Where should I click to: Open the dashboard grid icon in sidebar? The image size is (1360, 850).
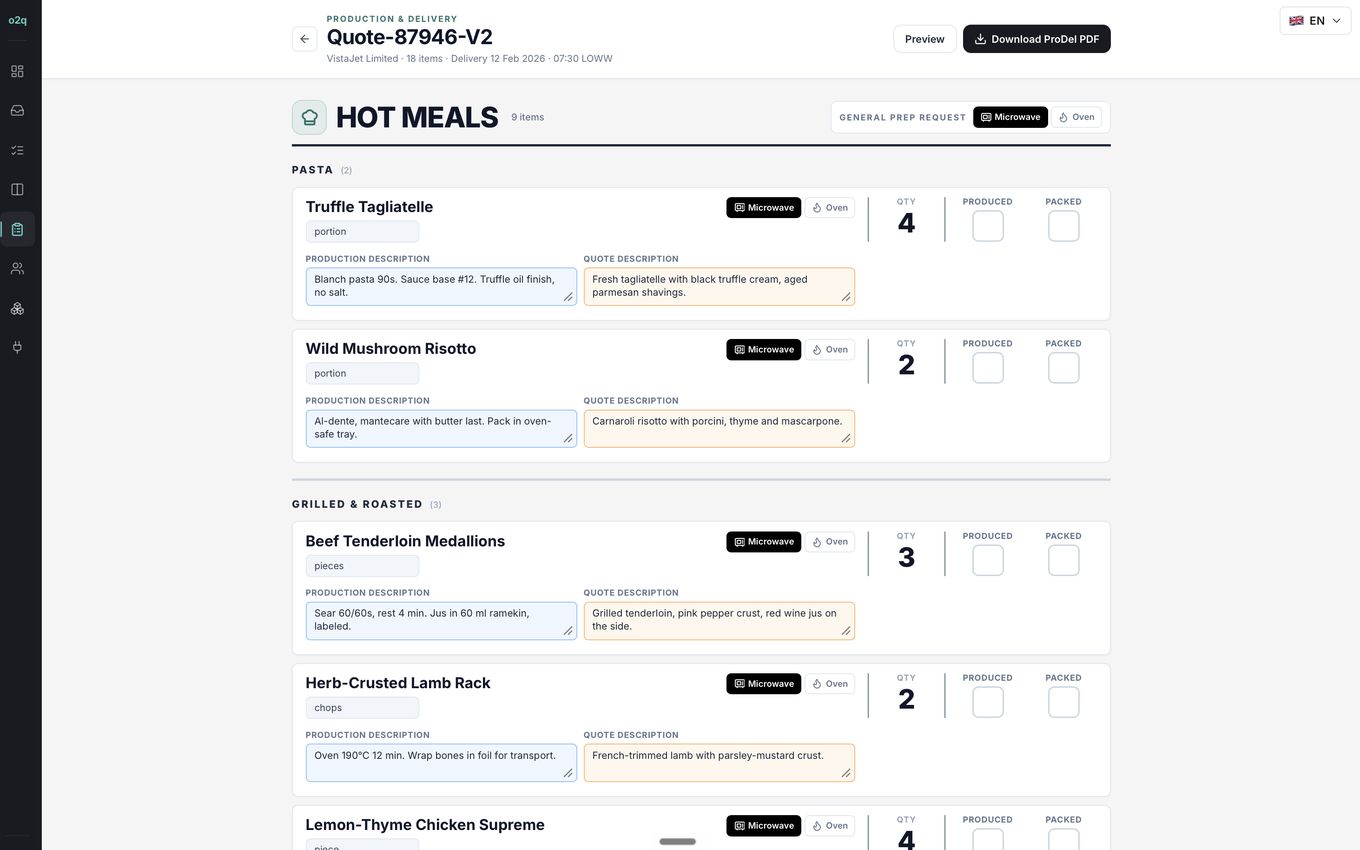[x=17, y=72]
